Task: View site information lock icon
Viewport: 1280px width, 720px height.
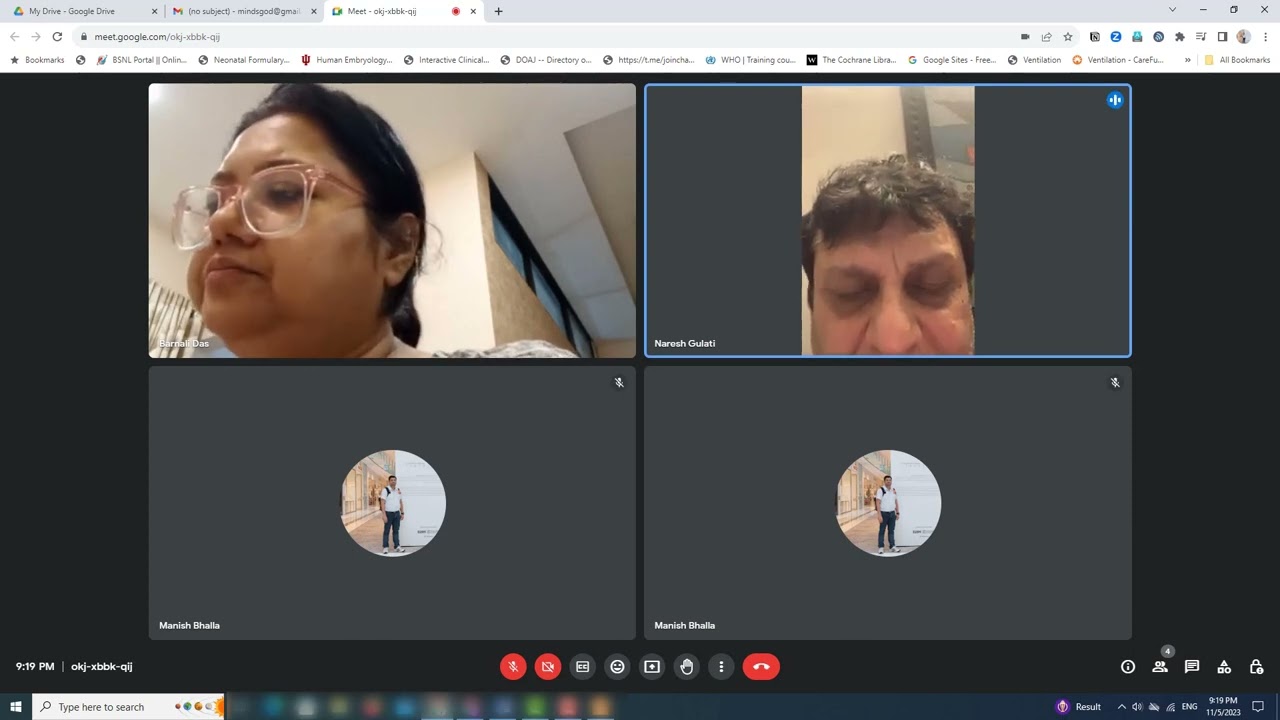Action: [x=84, y=36]
